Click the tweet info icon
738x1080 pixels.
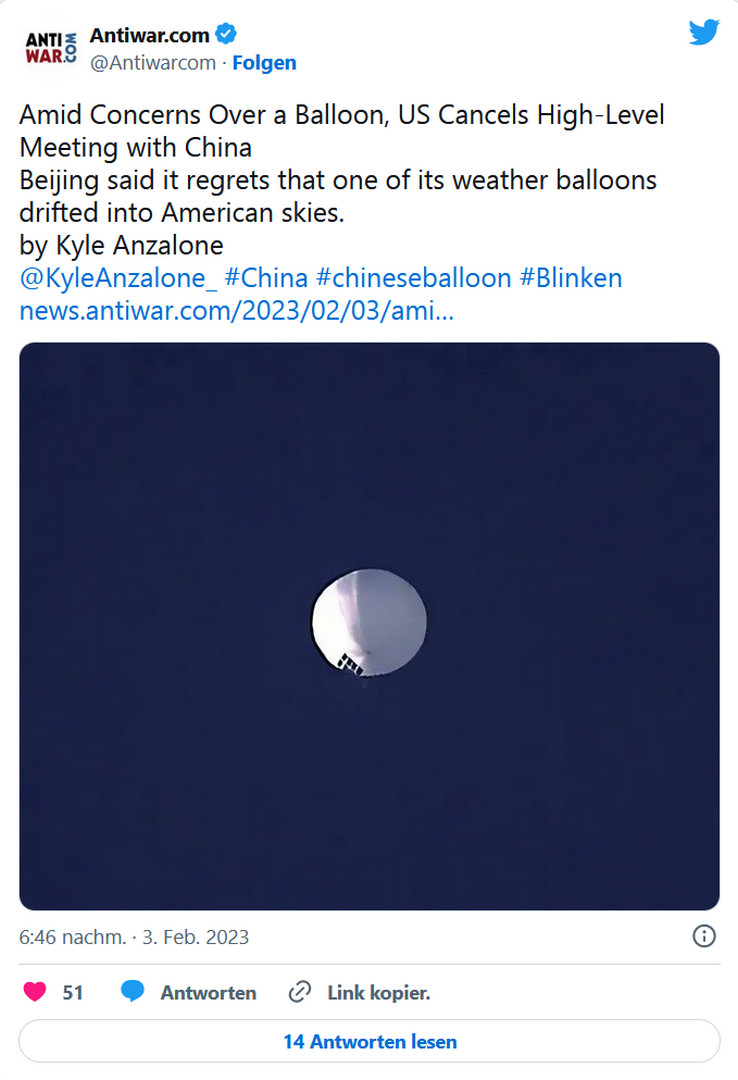click(704, 936)
